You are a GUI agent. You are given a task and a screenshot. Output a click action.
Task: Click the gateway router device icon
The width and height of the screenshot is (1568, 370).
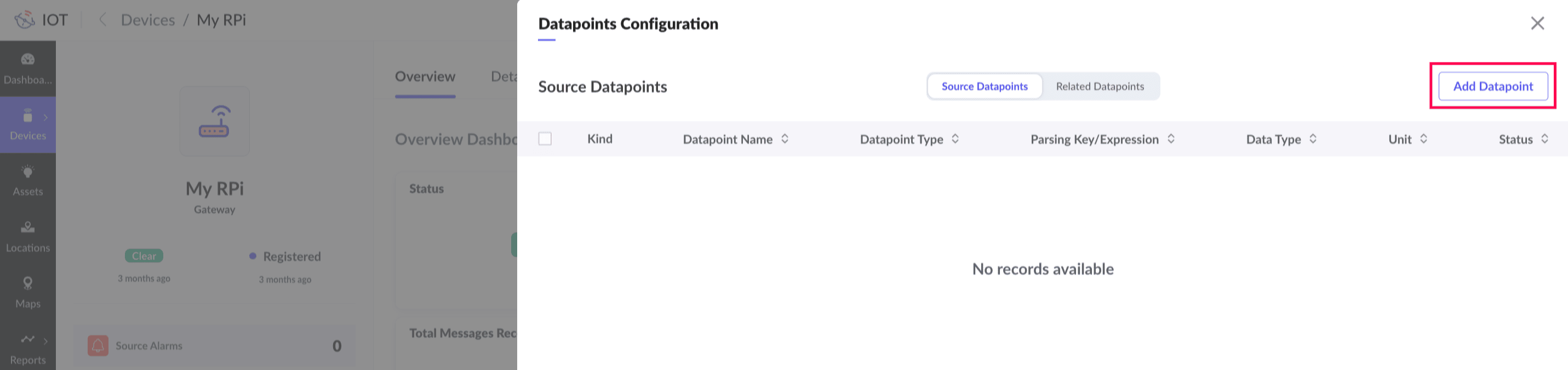tap(214, 121)
